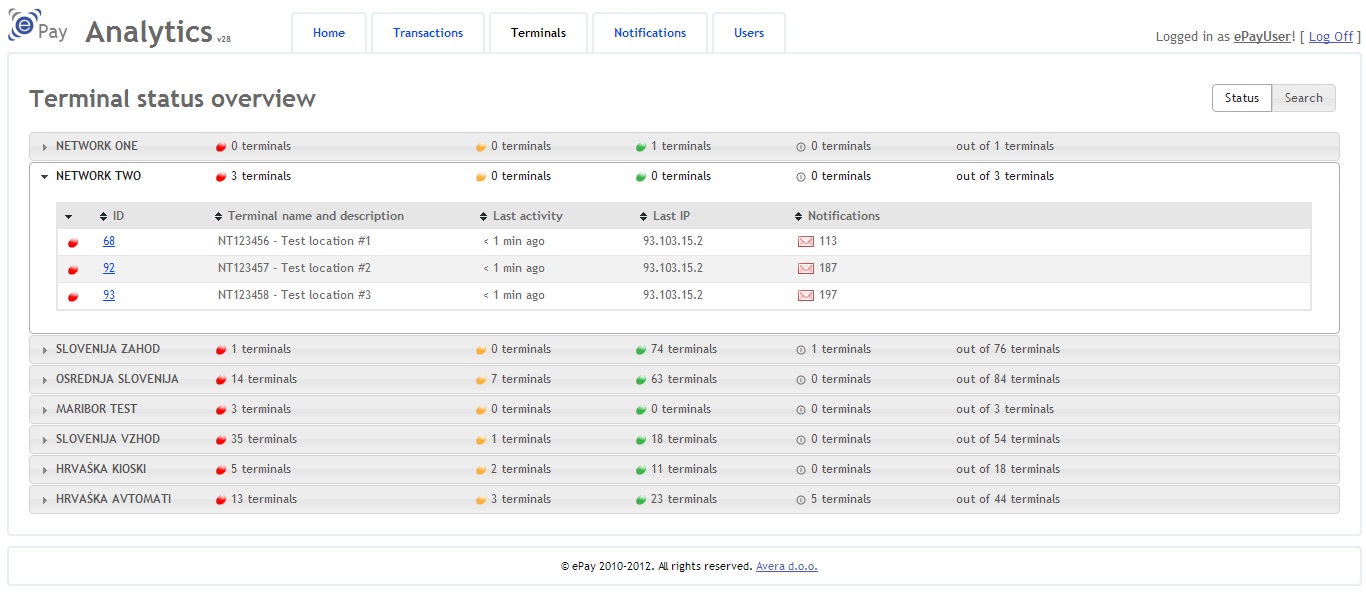The image size is (1366, 594).
Task: Click last activity time for terminal 93
Action: (x=514, y=295)
